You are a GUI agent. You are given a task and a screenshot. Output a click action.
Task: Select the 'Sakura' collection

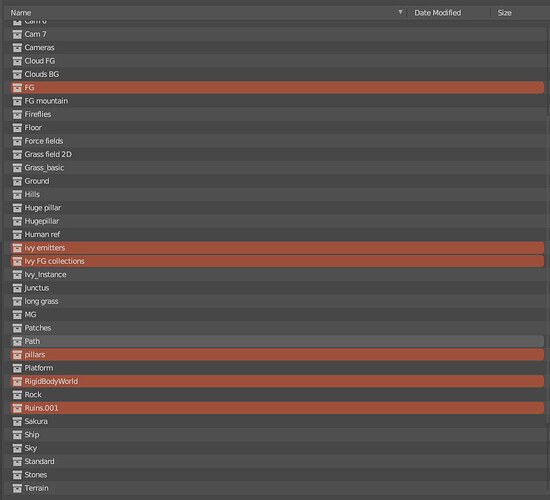(x=277, y=421)
